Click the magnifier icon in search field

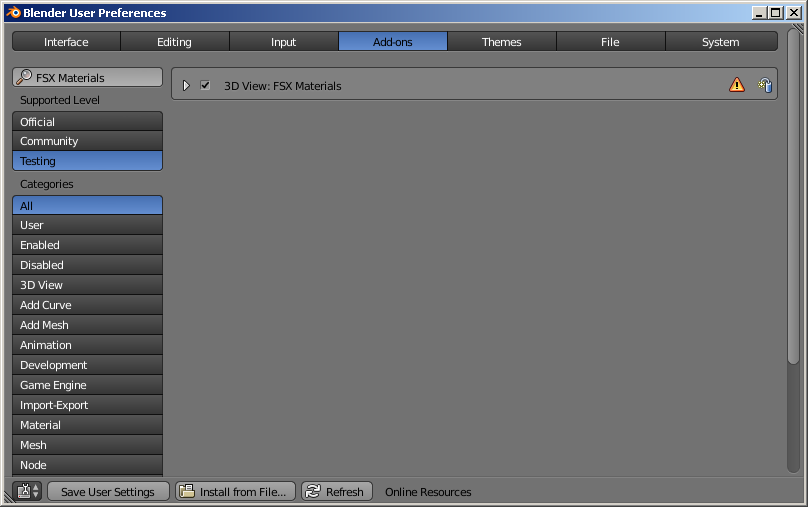coord(24,77)
